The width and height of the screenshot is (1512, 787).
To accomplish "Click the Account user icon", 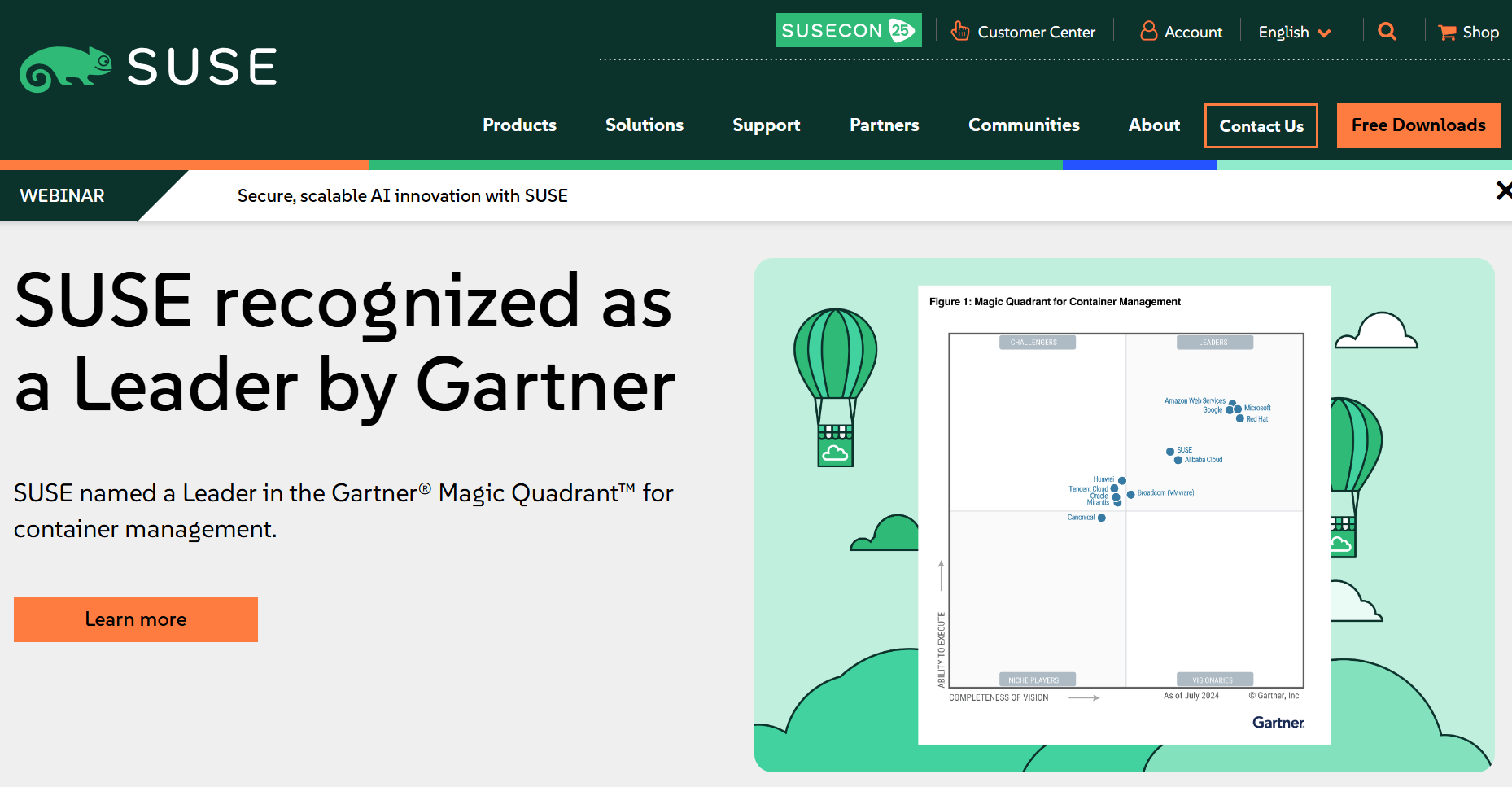I will pos(1148,32).
